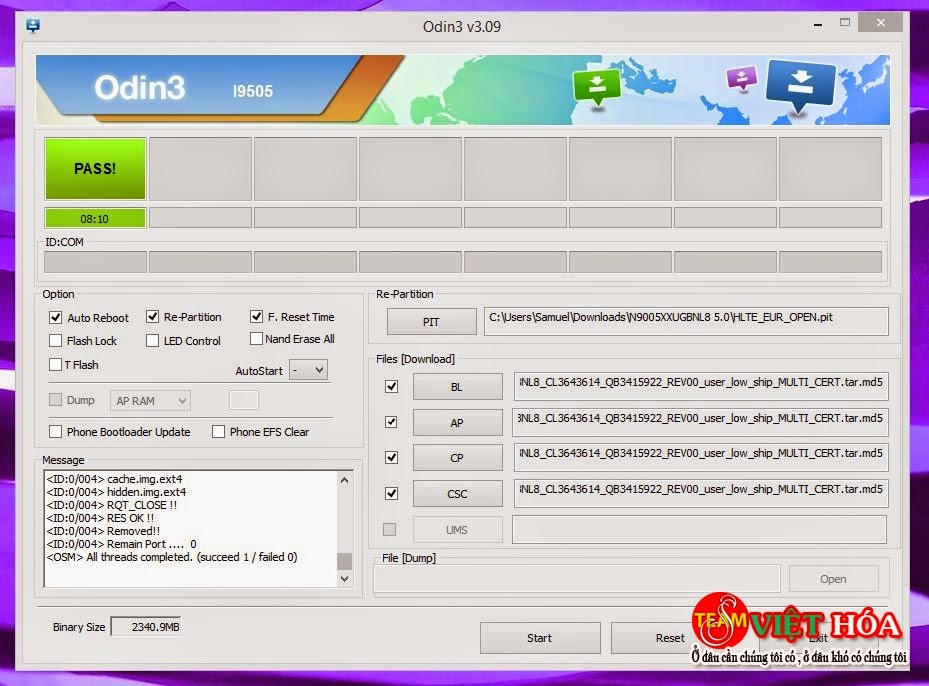Click the 'hidden.img.ext4' log line
Viewport: 929px width, 686px height.
point(116,492)
